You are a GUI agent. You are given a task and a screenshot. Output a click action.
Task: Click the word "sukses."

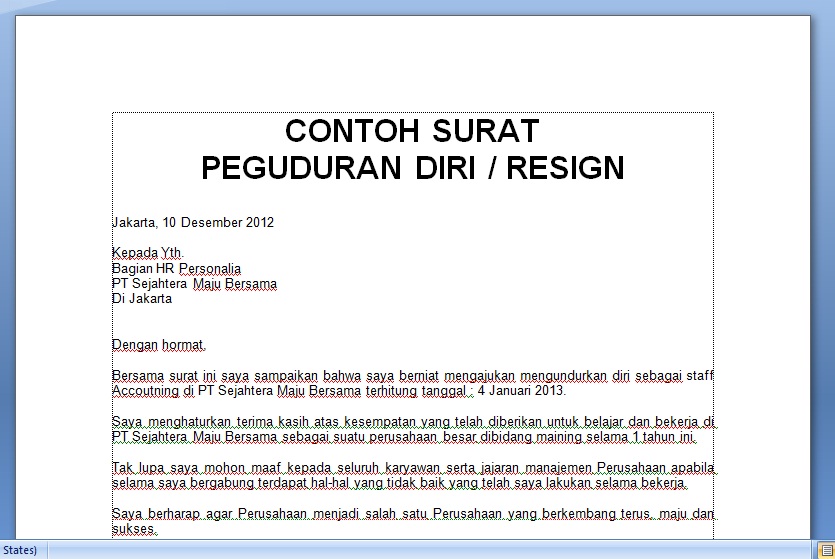point(135,529)
